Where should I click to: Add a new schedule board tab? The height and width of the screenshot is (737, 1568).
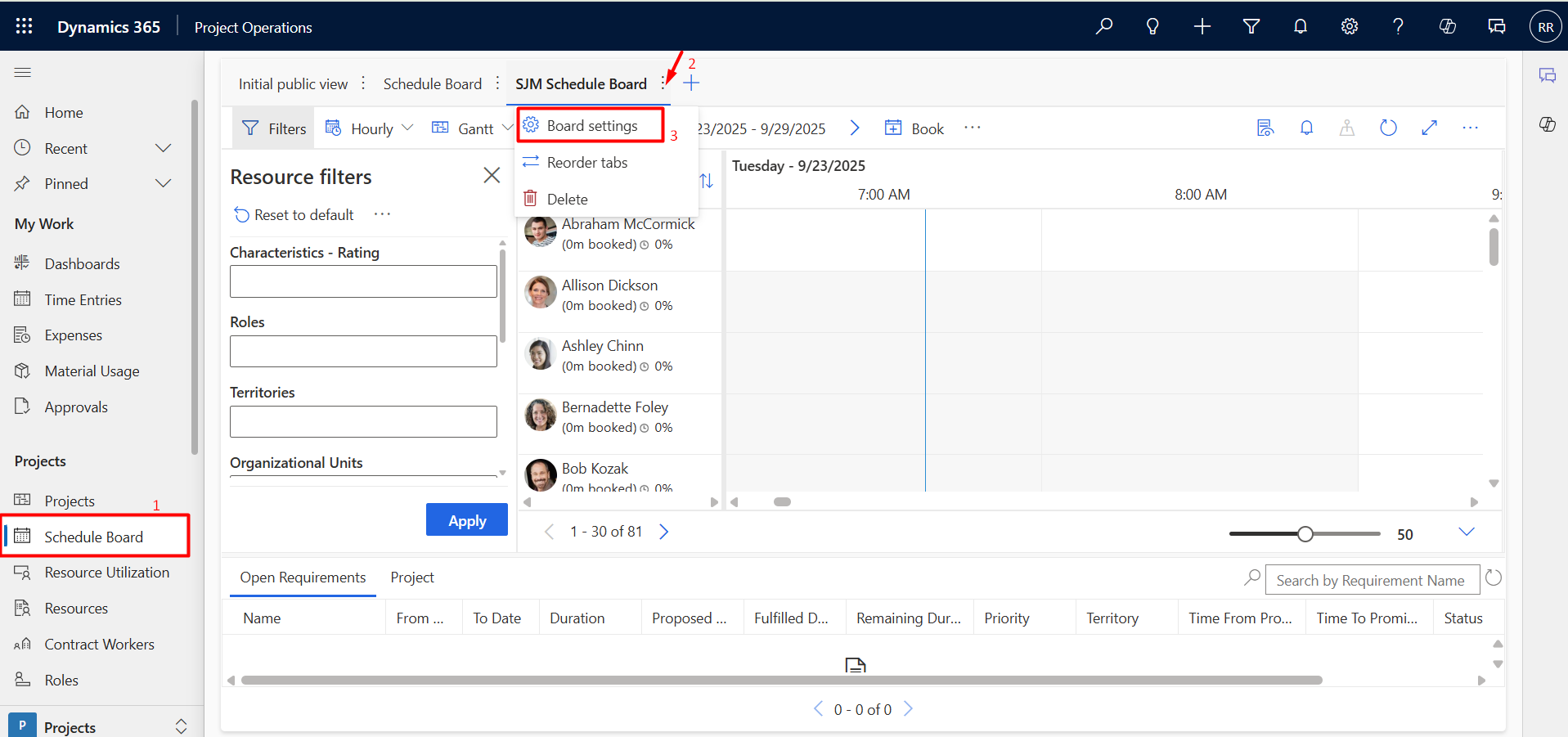click(x=691, y=83)
